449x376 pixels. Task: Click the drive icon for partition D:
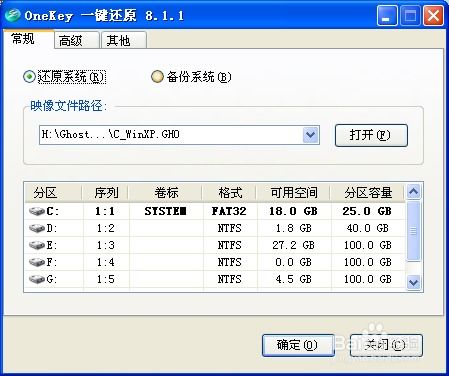click(x=37, y=228)
